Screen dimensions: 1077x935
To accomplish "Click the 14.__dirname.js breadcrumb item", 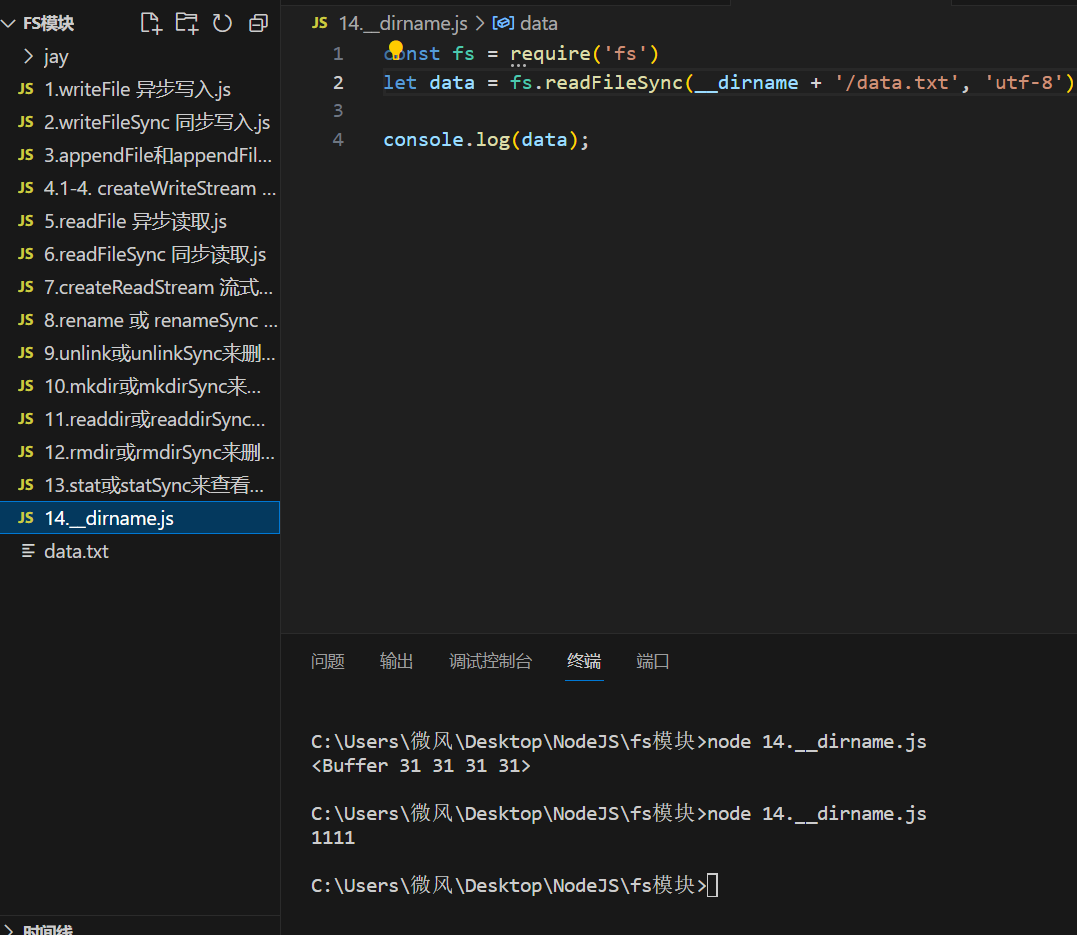I will [401, 23].
